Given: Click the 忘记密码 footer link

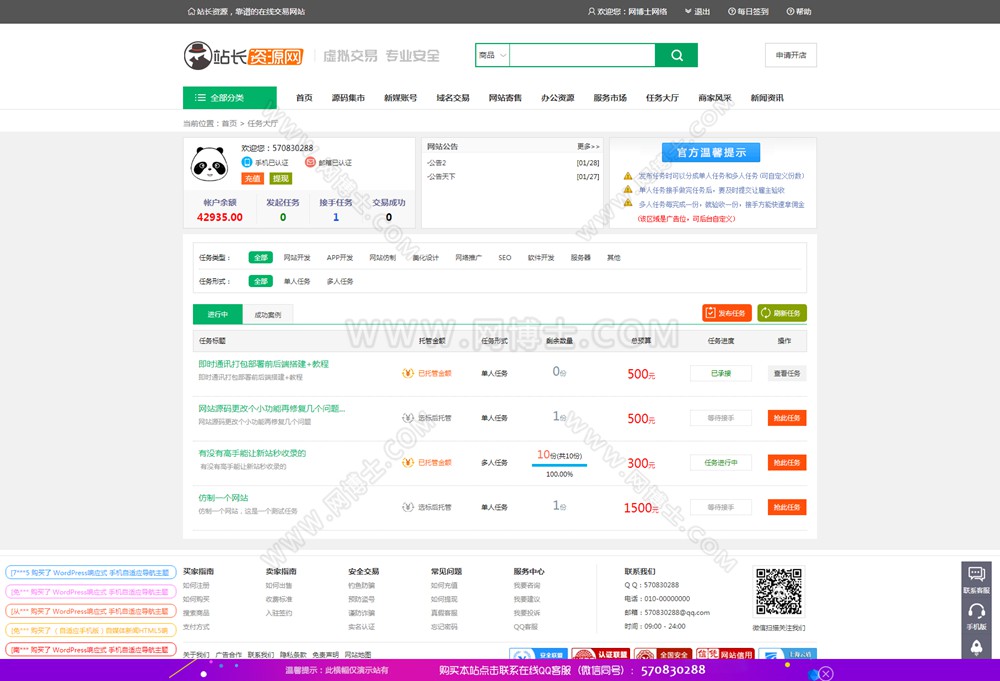Looking at the screenshot, I should pyautogui.click(x=444, y=627).
